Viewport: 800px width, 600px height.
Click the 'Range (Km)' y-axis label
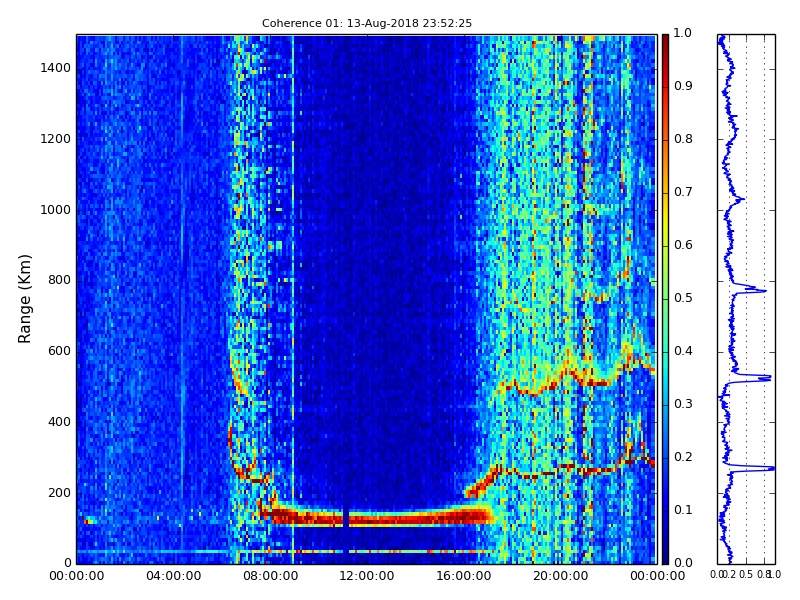24,299
